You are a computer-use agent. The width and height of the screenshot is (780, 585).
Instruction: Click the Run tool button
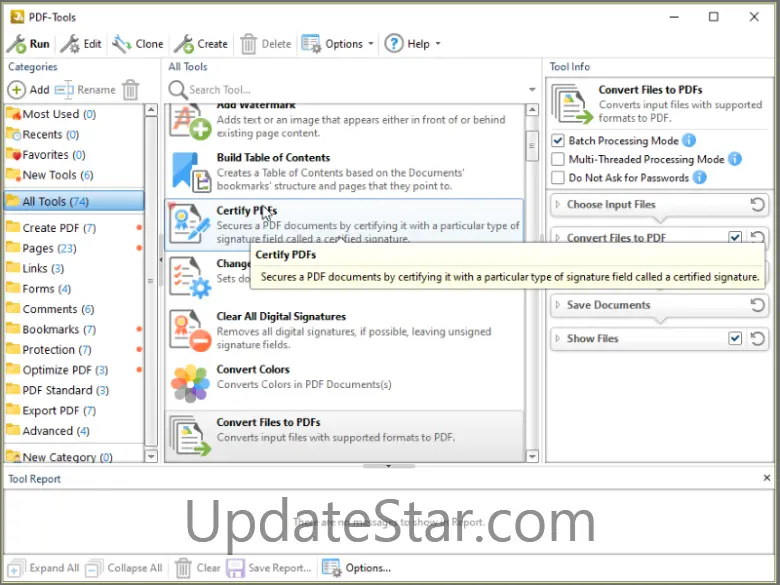click(x=28, y=44)
